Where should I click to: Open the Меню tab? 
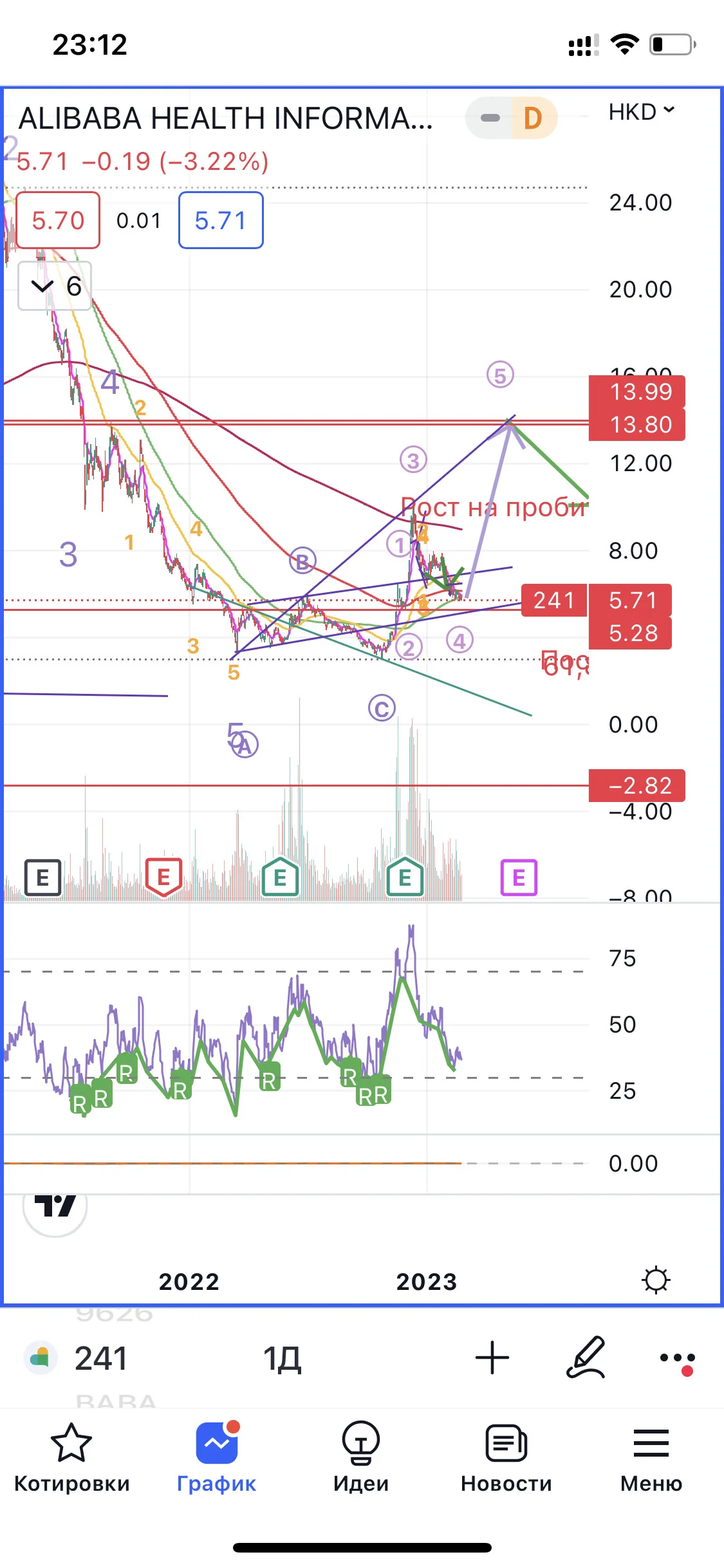(x=651, y=1458)
